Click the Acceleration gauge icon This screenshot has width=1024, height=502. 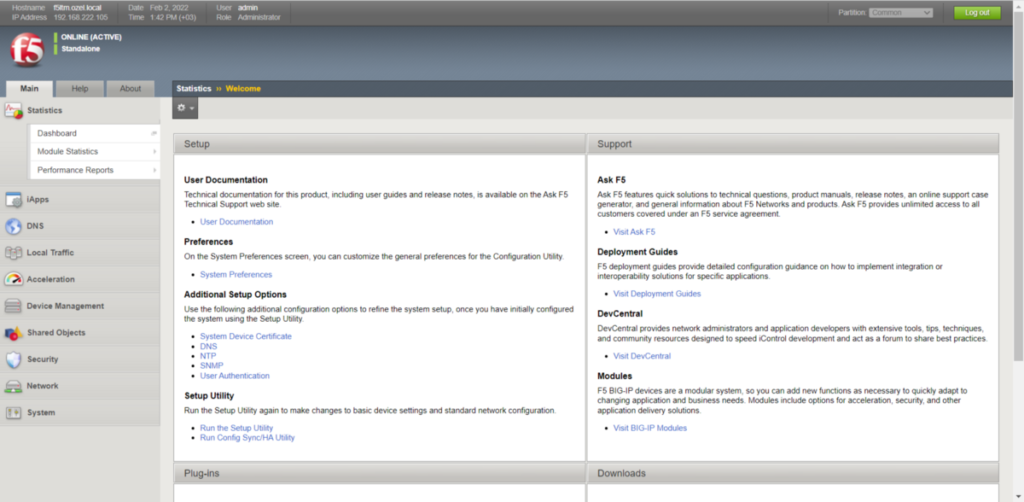pyautogui.click(x=14, y=279)
